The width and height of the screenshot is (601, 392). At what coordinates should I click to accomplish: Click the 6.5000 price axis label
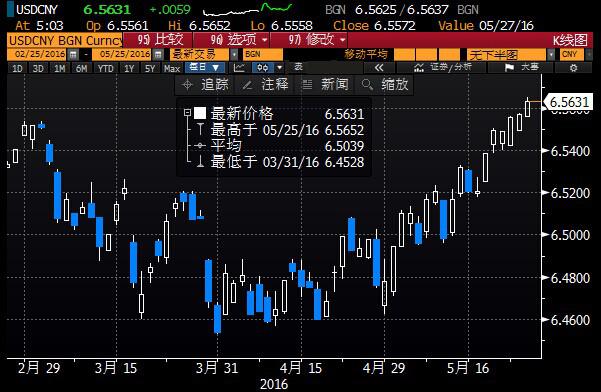coord(570,235)
